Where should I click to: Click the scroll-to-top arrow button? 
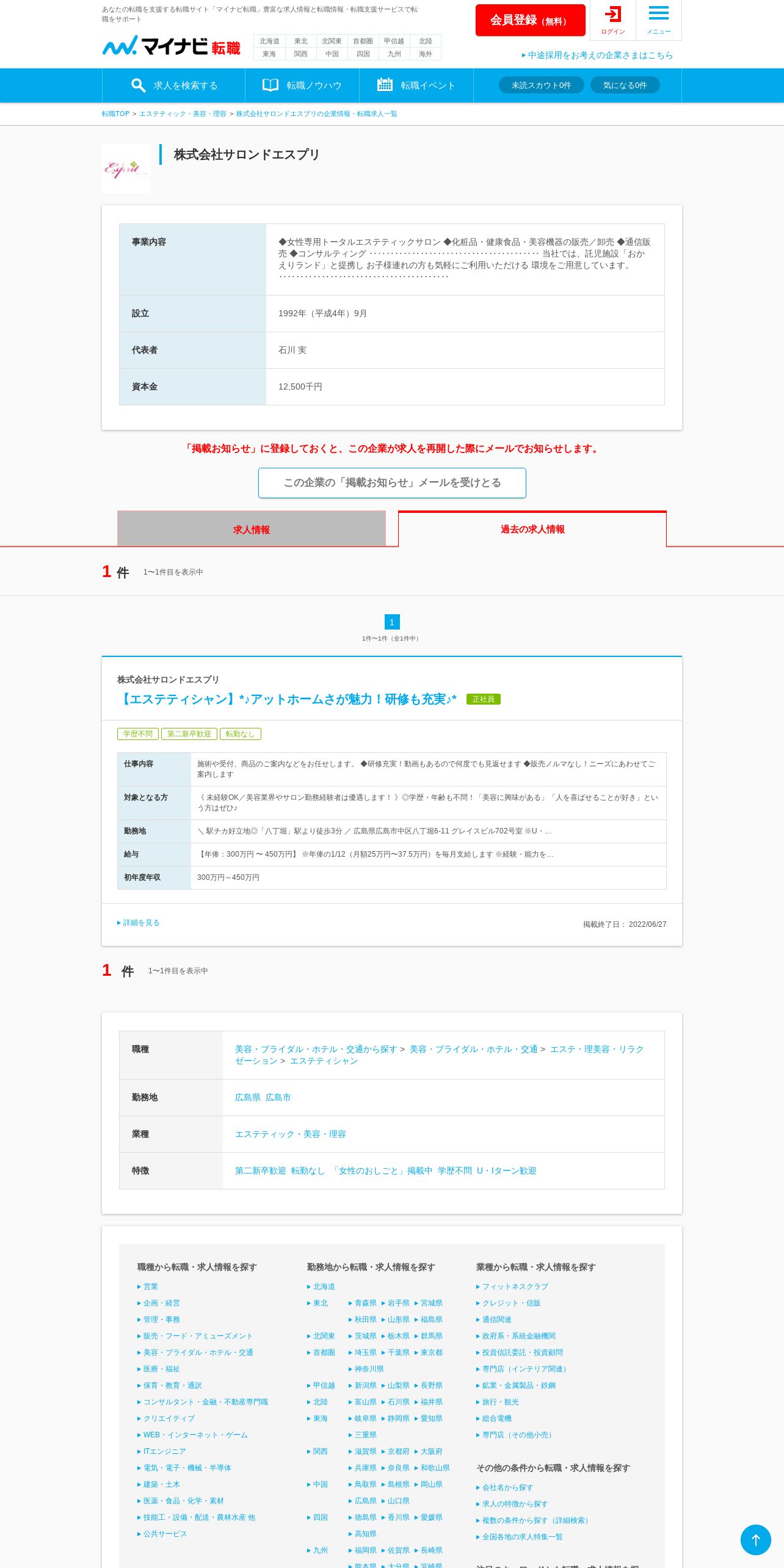[x=755, y=1540]
